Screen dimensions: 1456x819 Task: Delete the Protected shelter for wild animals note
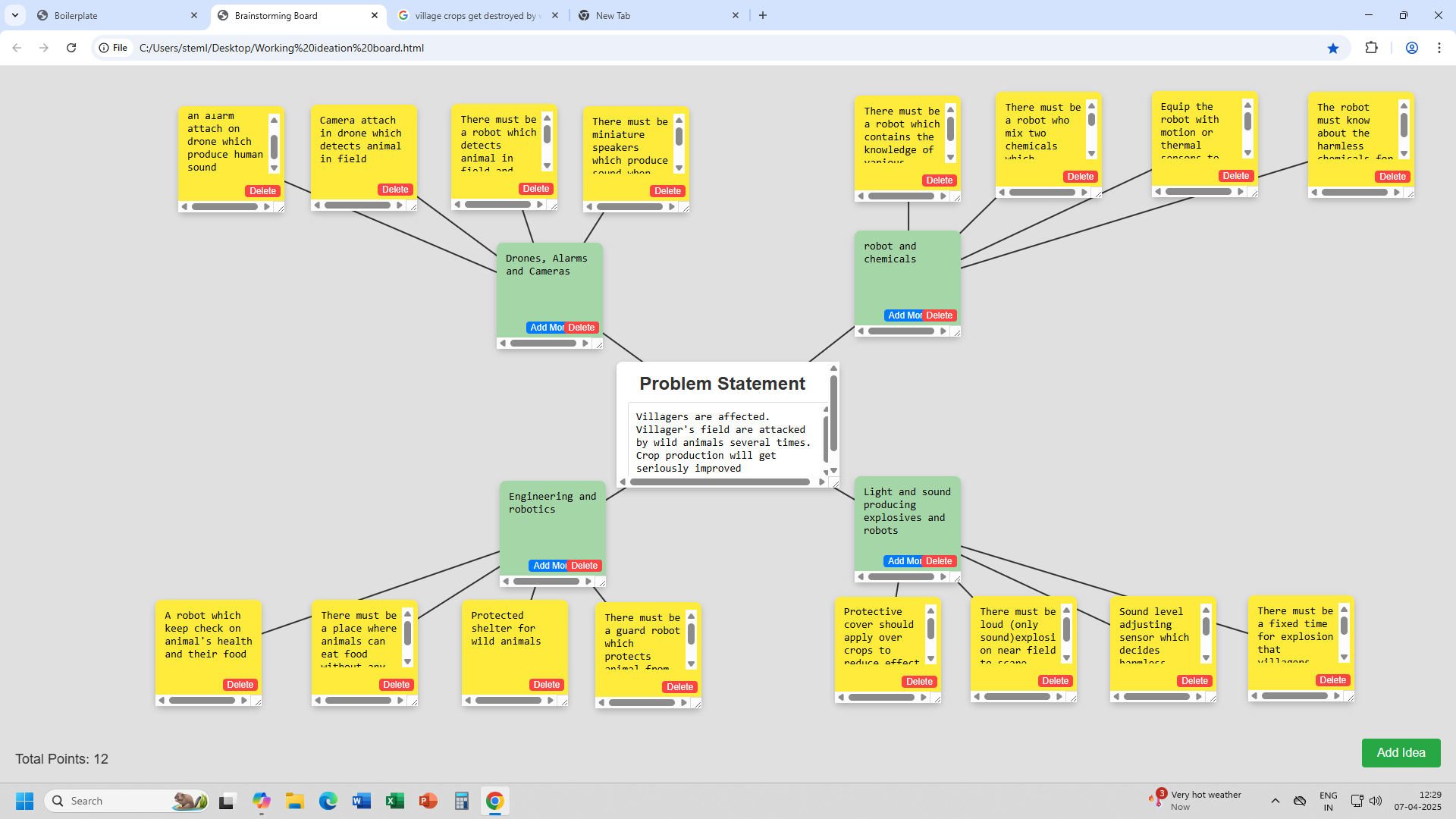tap(546, 685)
